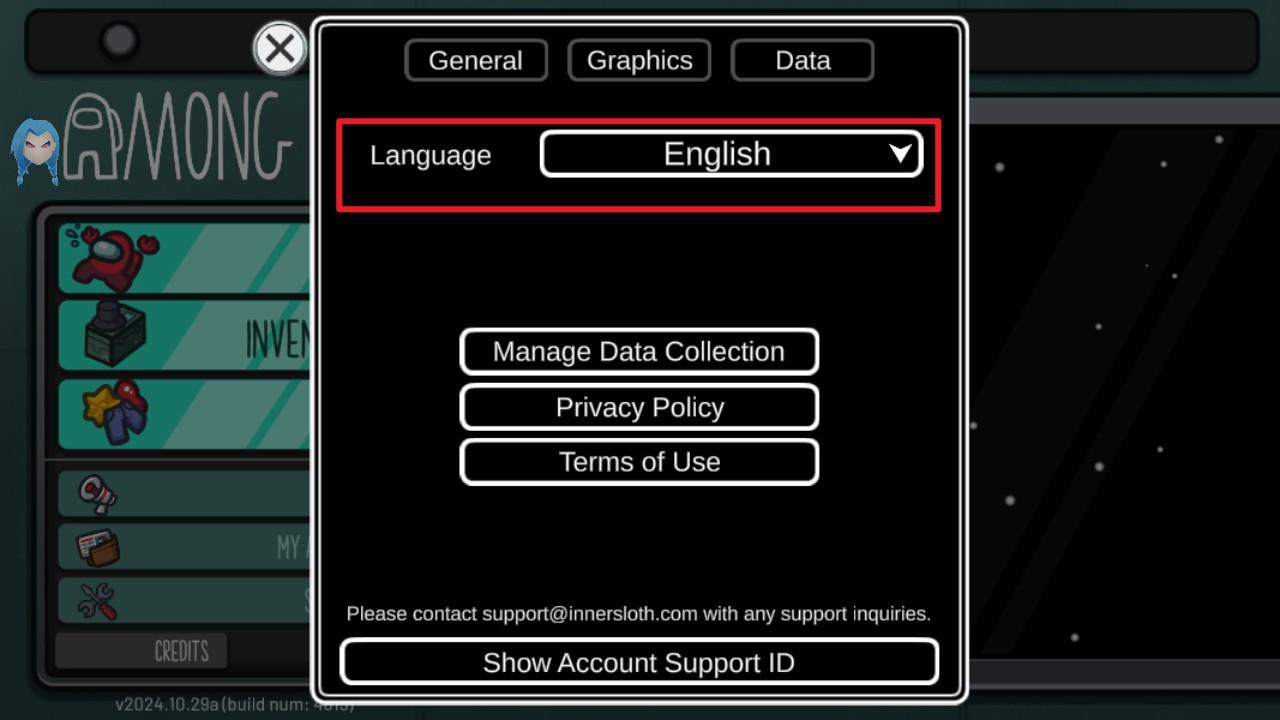View the Privacy Policy

[x=639, y=407]
